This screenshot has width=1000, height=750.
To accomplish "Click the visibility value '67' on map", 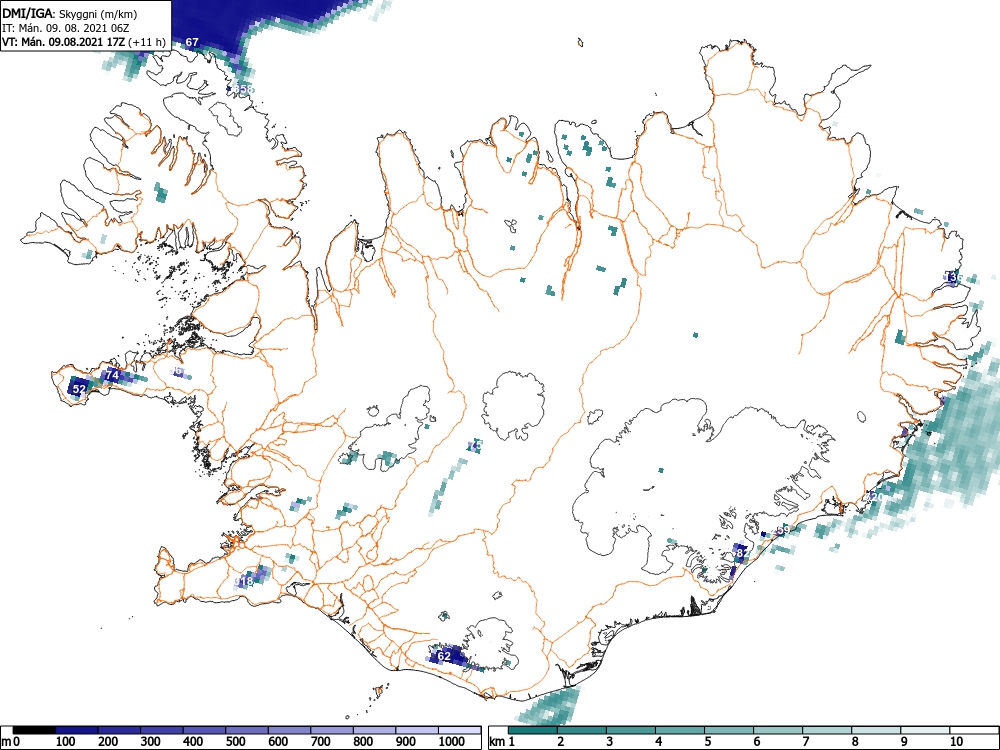I will pyautogui.click(x=192, y=42).
